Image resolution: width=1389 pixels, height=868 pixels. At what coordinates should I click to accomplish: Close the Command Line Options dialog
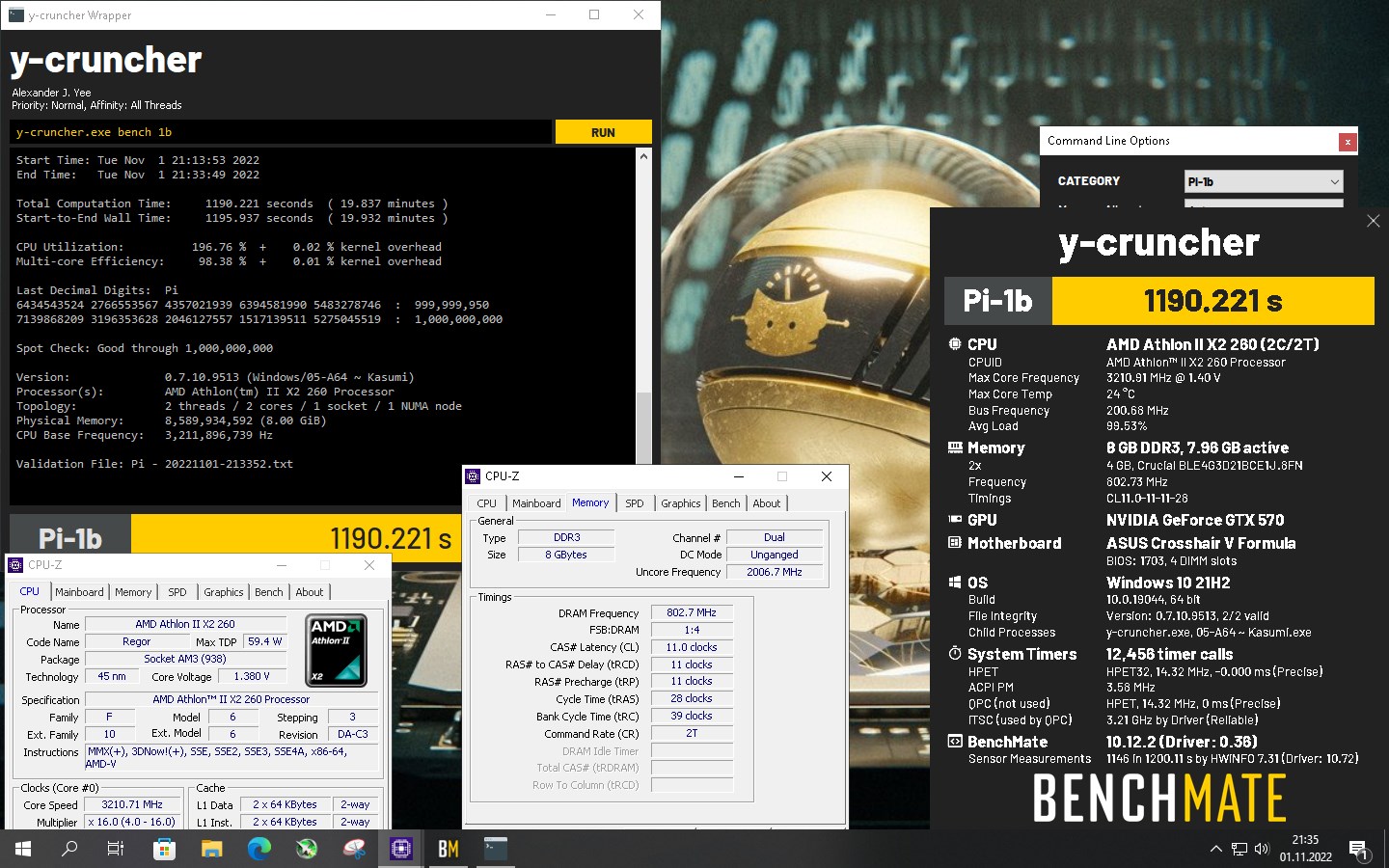point(1348,142)
